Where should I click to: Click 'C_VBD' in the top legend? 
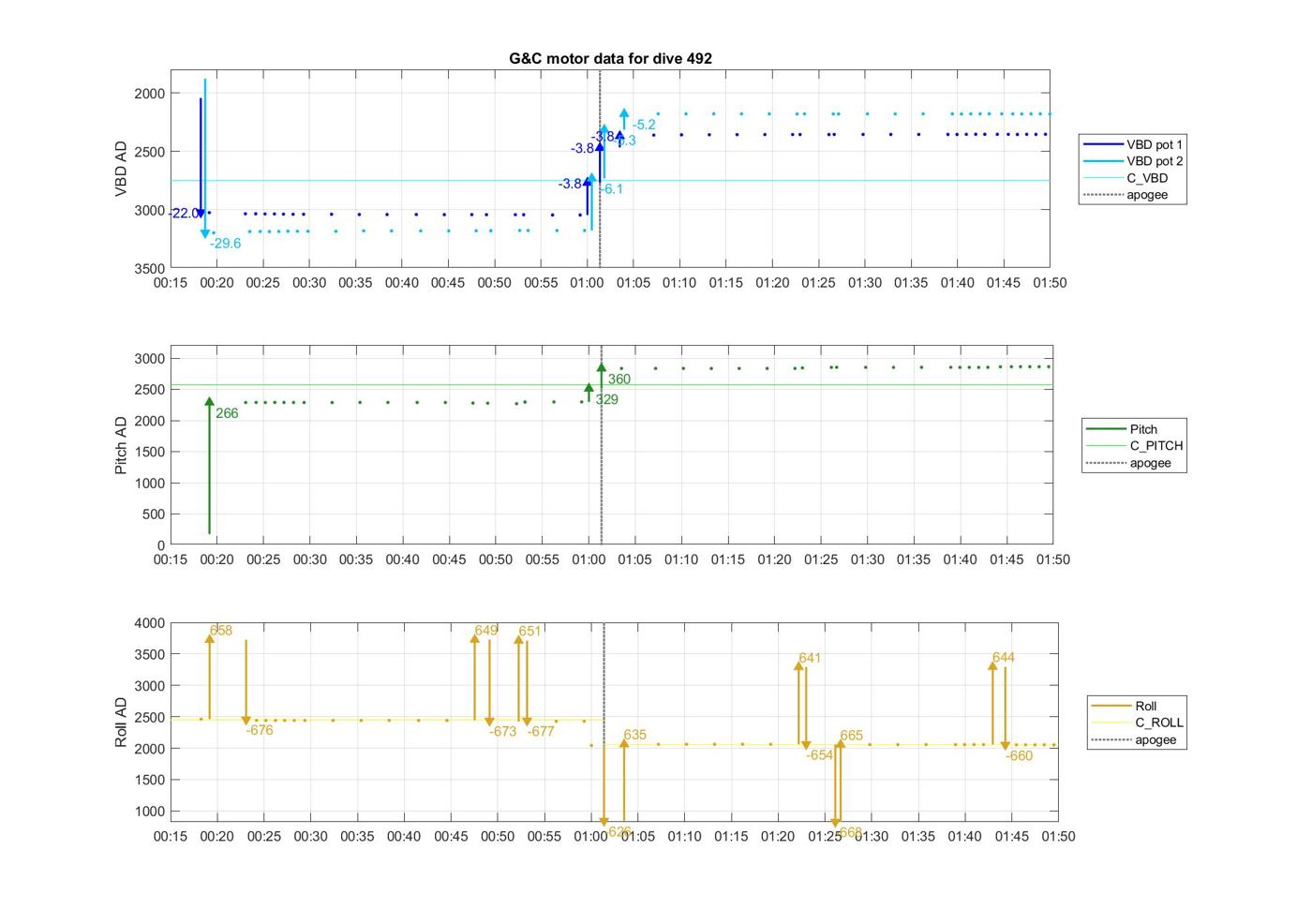click(x=1126, y=178)
